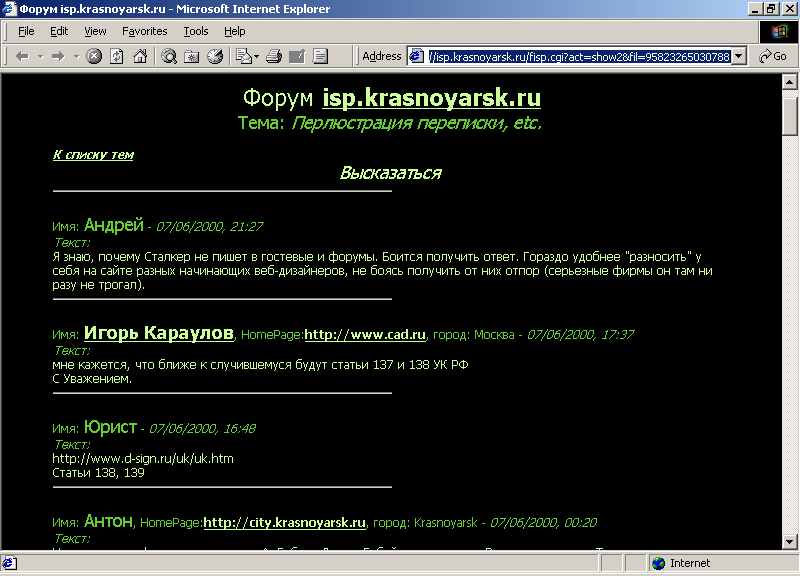This screenshot has width=800, height=576.
Task: Click the date '07/06/2000, 00:20'
Action: (543, 523)
